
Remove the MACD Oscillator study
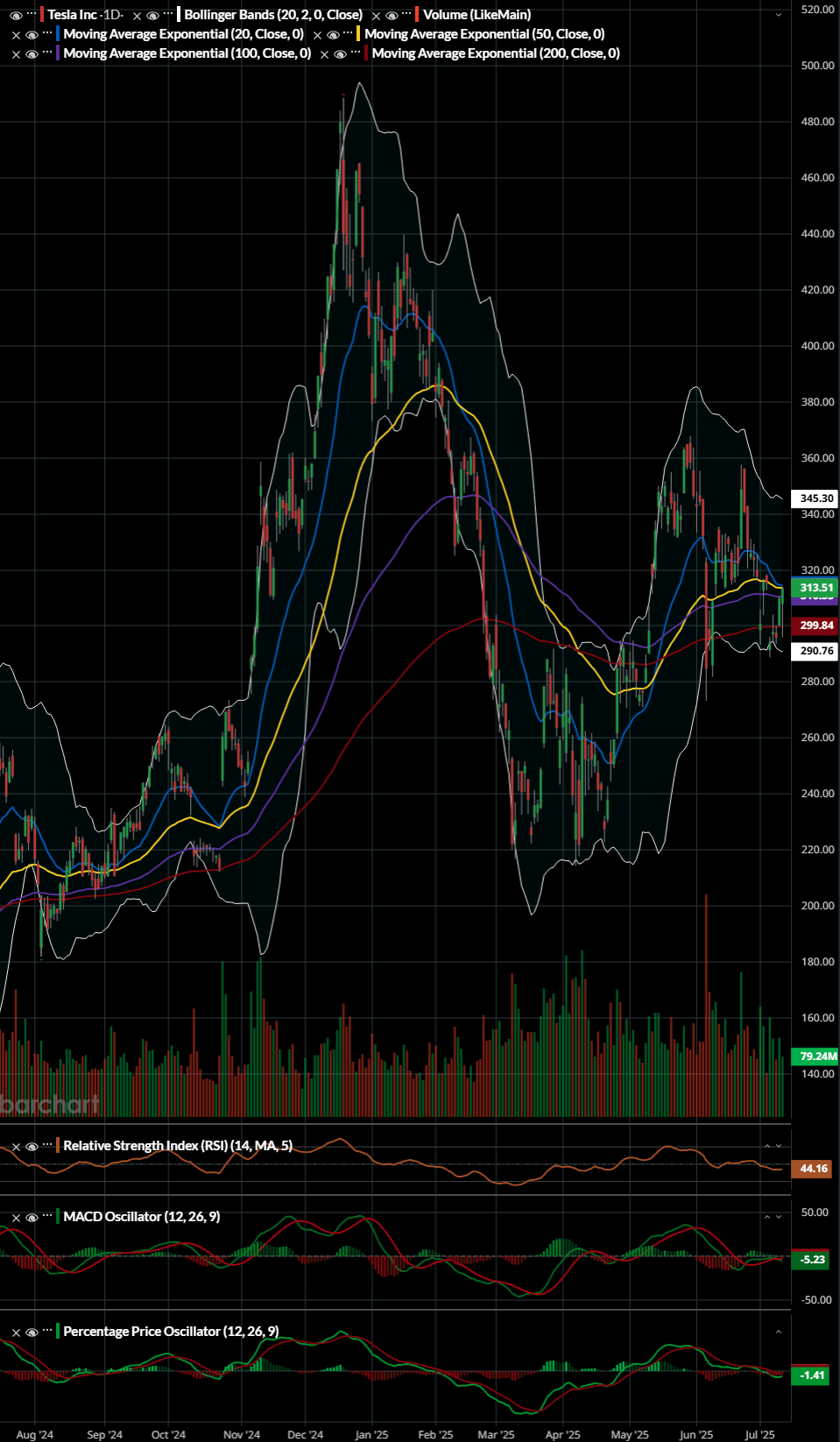pos(16,1217)
